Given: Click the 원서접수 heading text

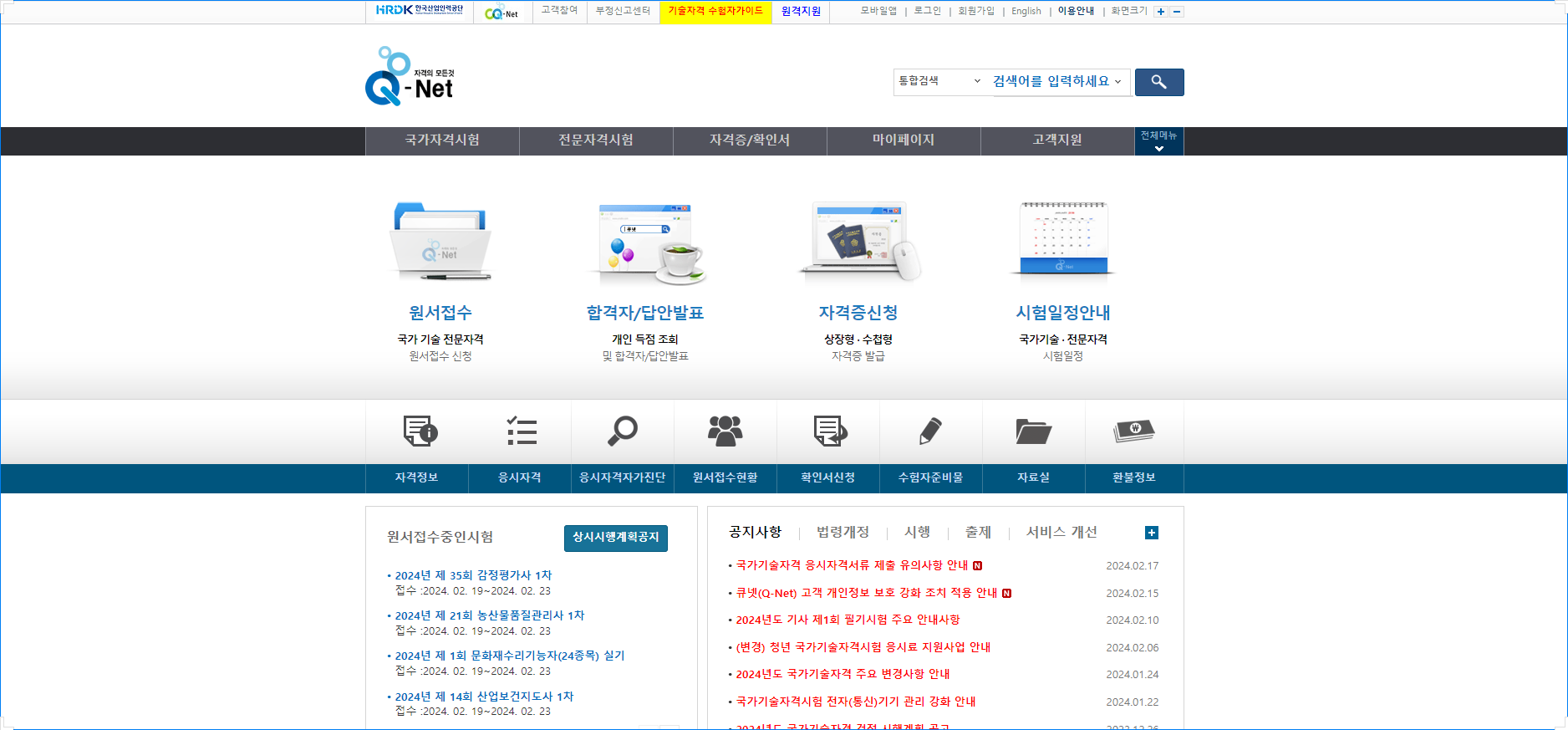Looking at the screenshot, I should point(440,313).
